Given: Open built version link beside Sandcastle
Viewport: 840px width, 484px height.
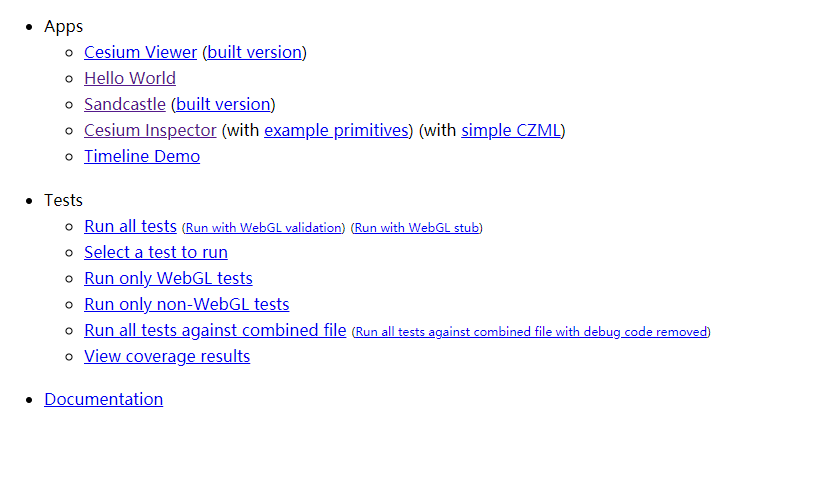Looking at the screenshot, I should 223,104.
